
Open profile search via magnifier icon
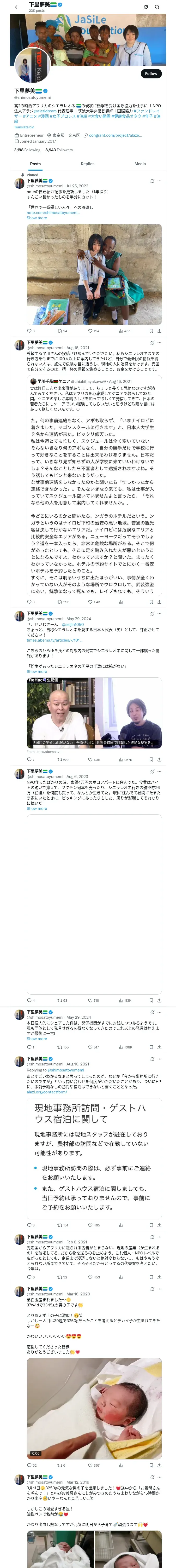[157, 7]
